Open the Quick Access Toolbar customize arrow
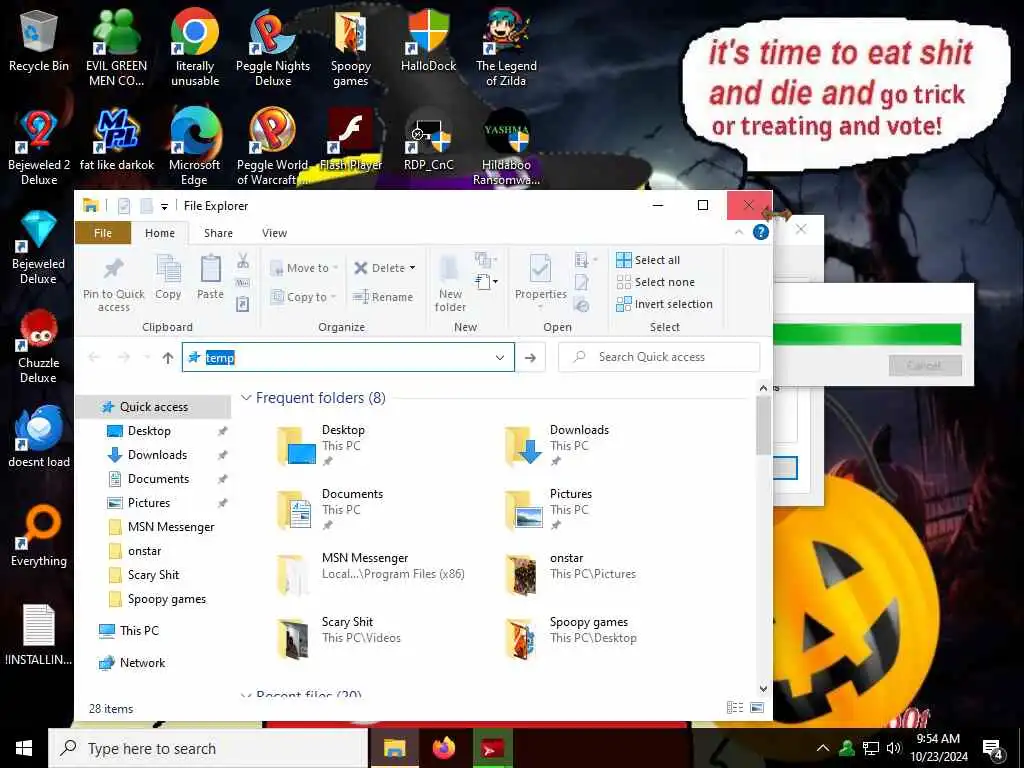Screen dimensions: 1024x768 pyautogui.click(x=165, y=206)
